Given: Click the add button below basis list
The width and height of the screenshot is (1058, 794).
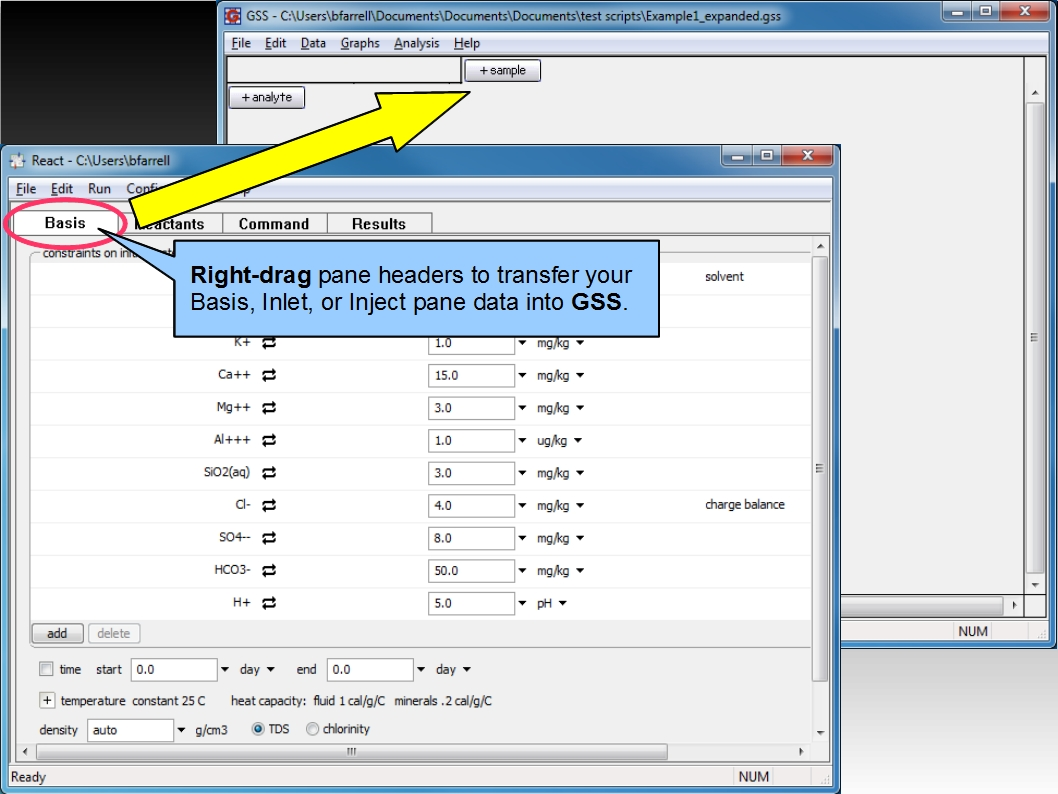Looking at the screenshot, I should [x=57, y=633].
